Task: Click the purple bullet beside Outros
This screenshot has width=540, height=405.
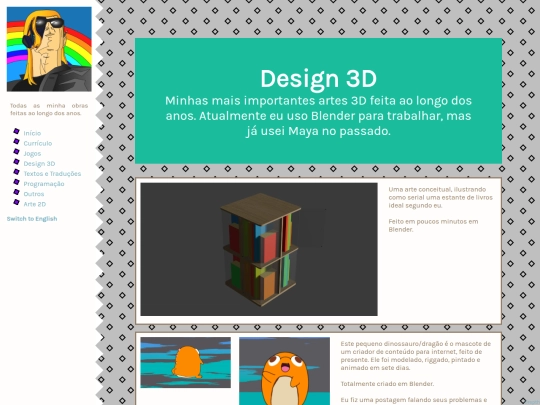Action: tap(16, 192)
